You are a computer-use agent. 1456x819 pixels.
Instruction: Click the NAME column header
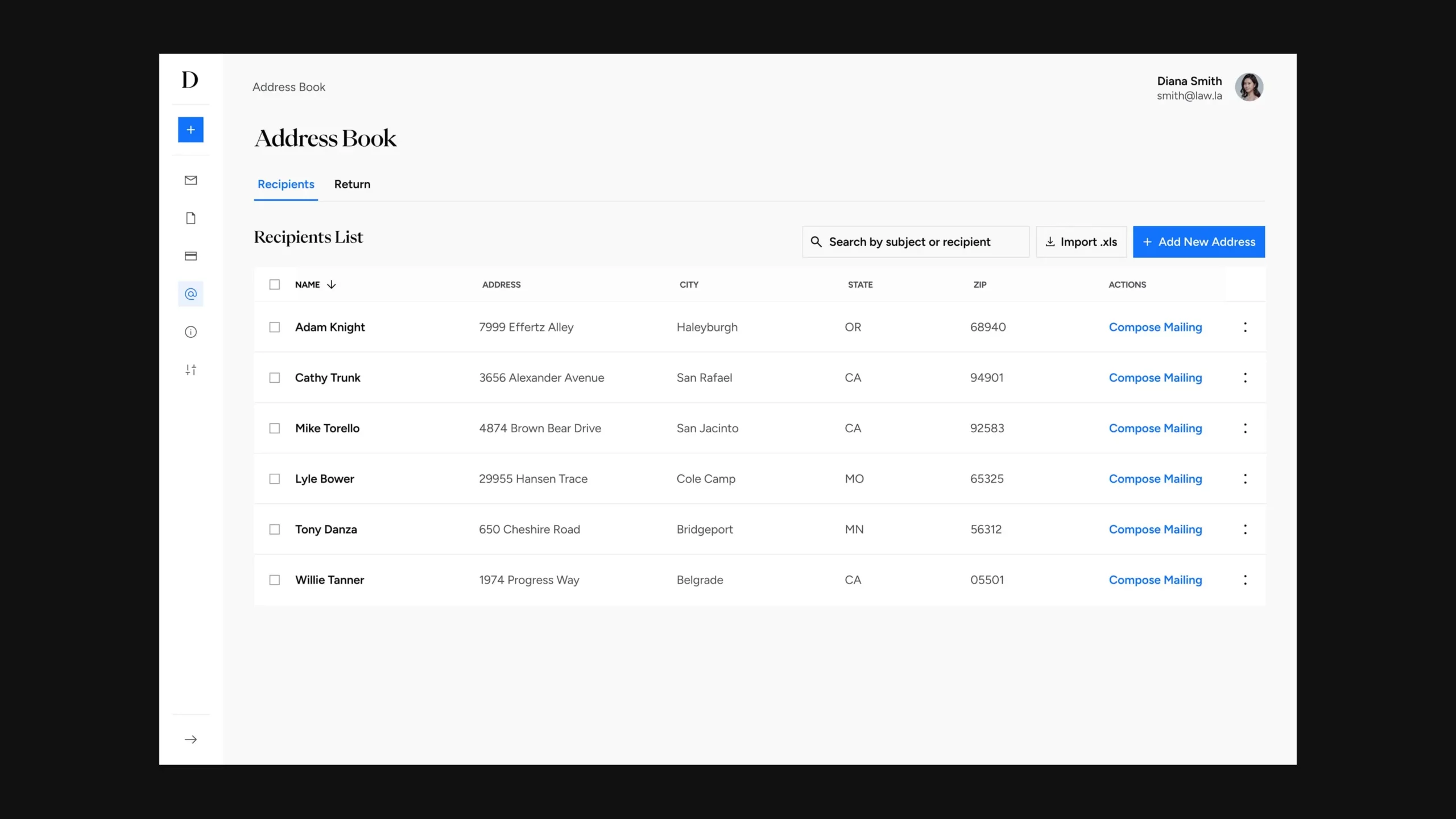pos(307,284)
